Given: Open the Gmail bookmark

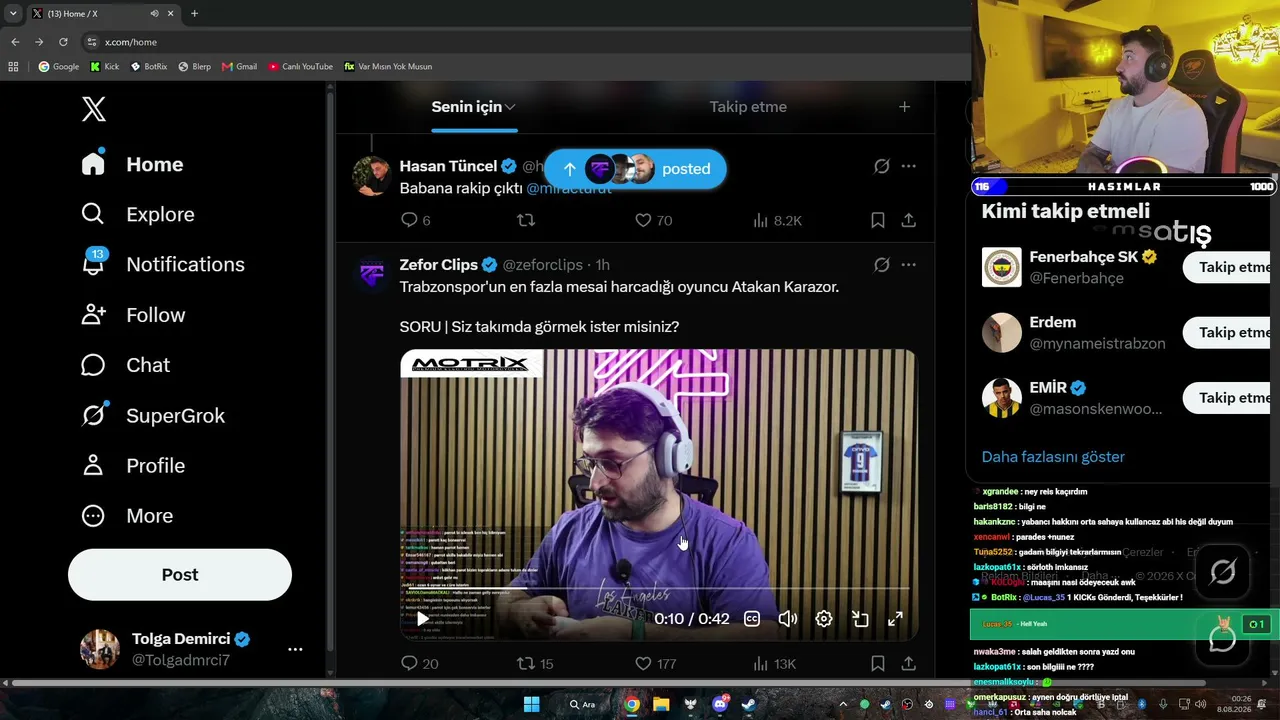Looking at the screenshot, I should tap(240, 67).
